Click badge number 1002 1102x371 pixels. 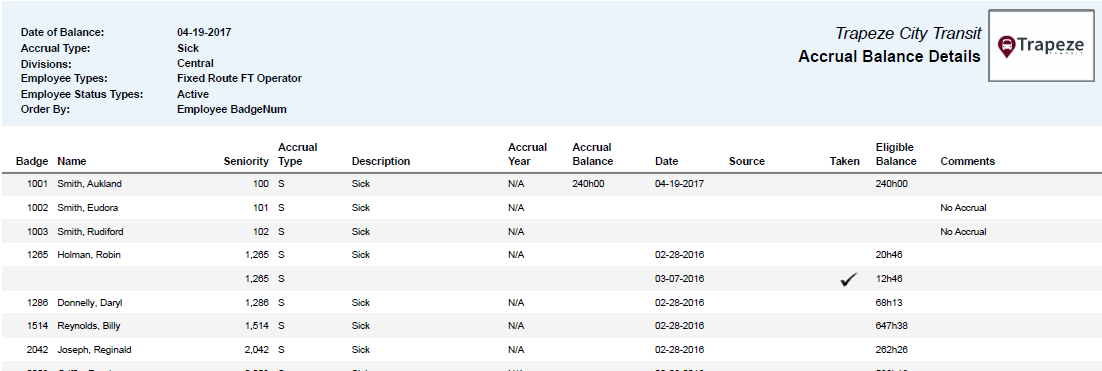(37, 208)
